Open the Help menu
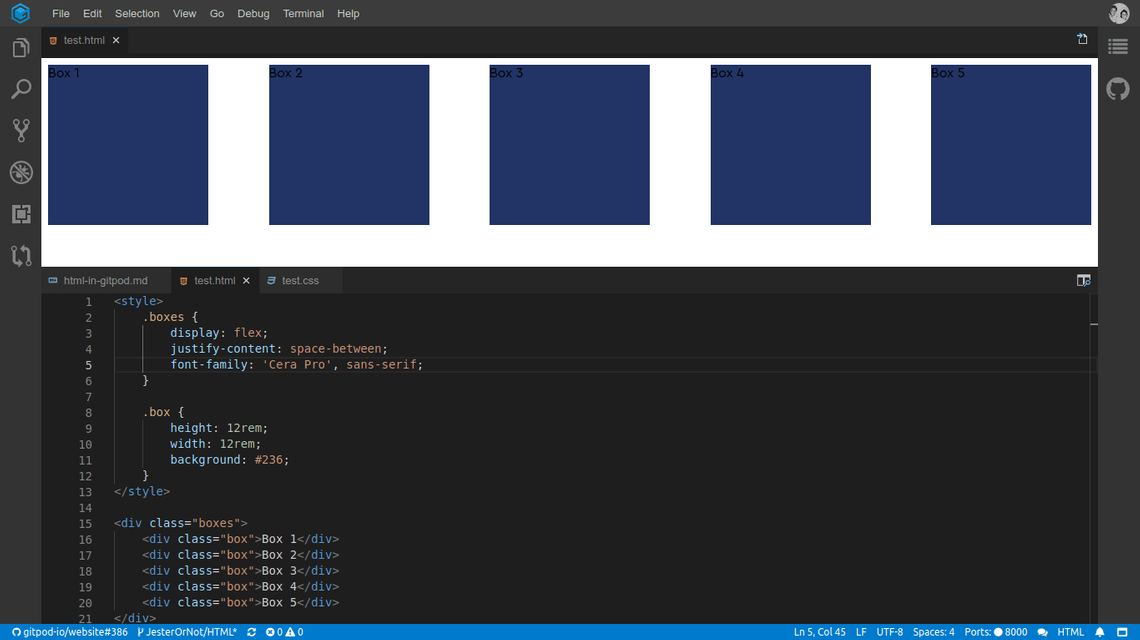This screenshot has height=640, width=1140. (348, 13)
